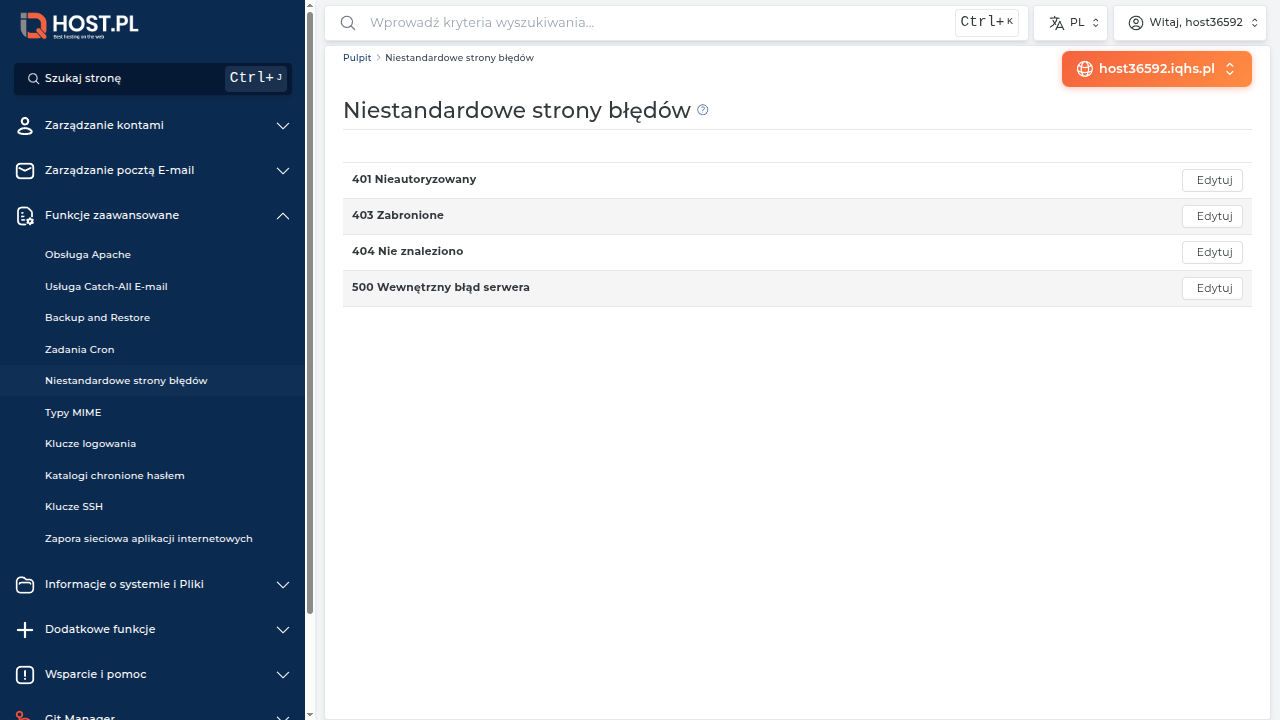Click the Niestandardowe strony błędów breadcrumb text
The image size is (1280, 720).
click(459, 58)
